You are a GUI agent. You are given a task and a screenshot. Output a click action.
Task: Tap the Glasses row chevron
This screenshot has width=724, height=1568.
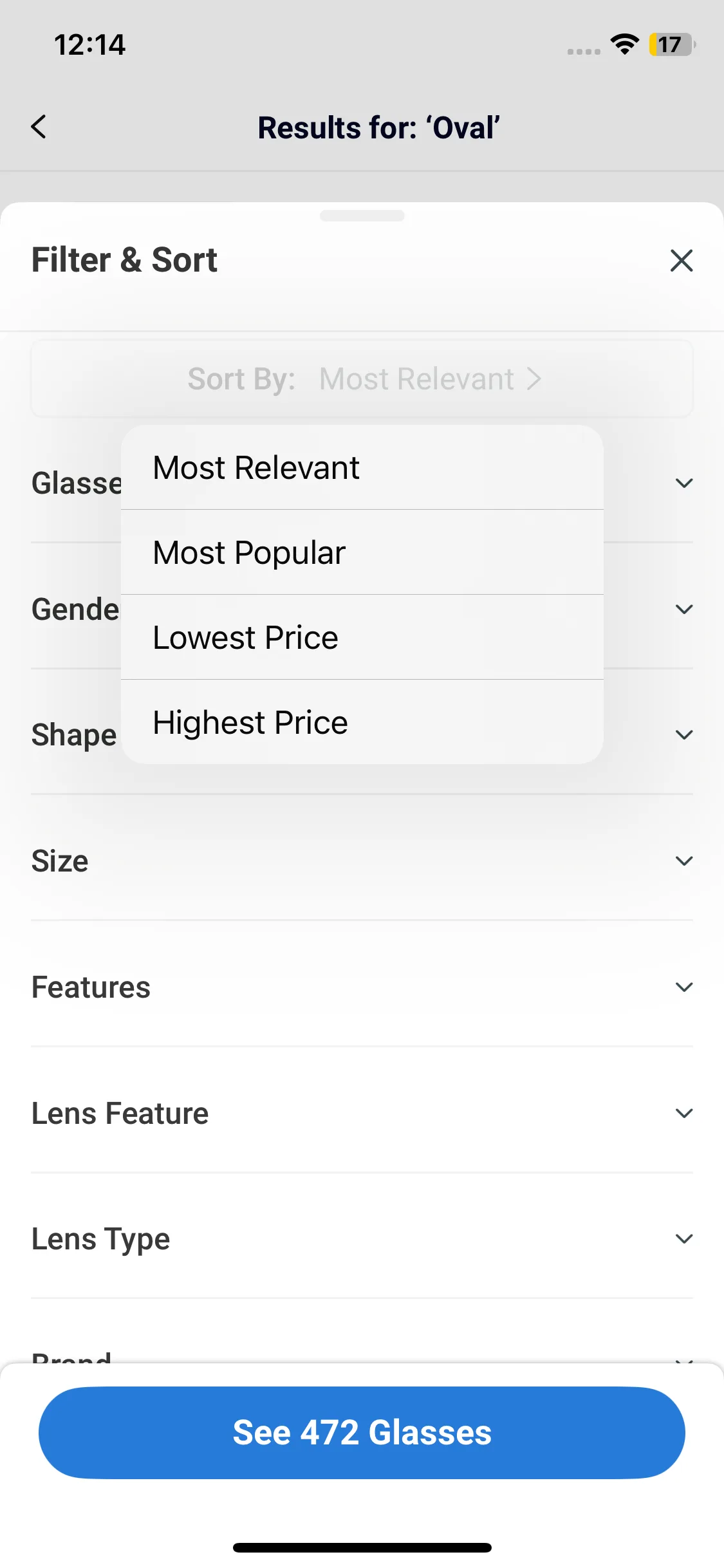[683, 483]
